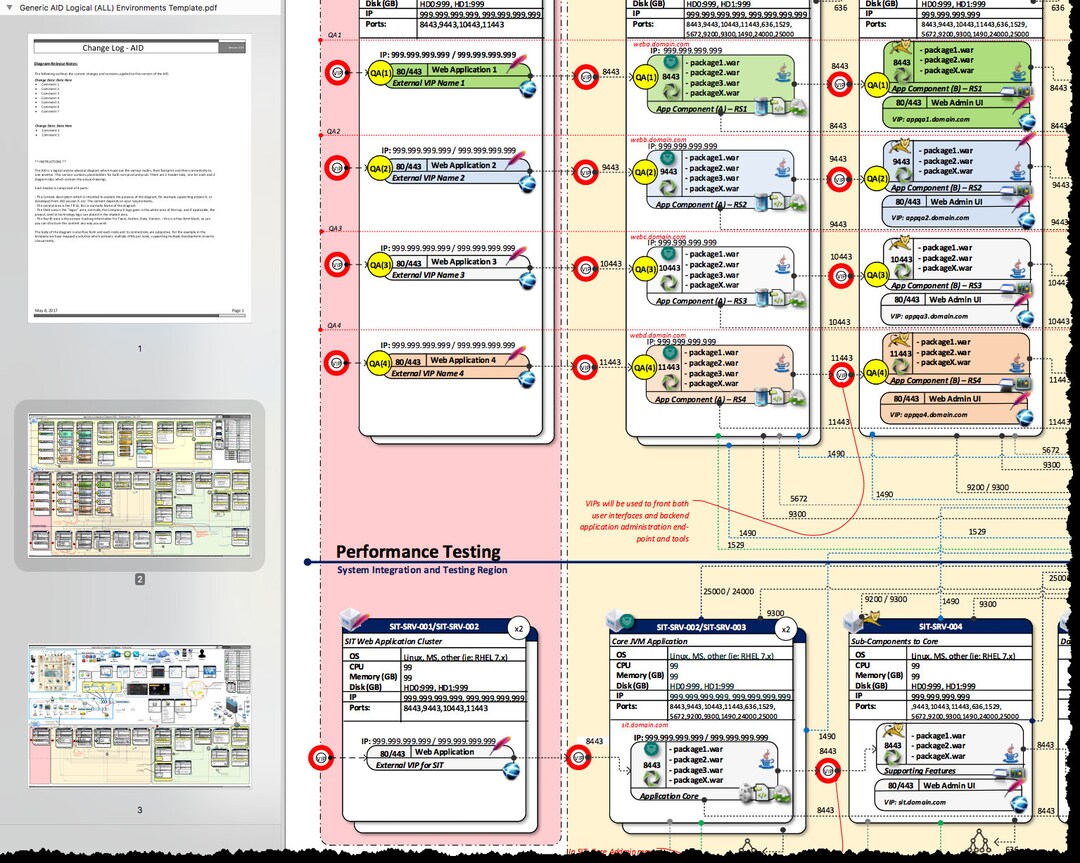
Task: Click the System Integration and Testing Region subtitle
Action: (422, 570)
